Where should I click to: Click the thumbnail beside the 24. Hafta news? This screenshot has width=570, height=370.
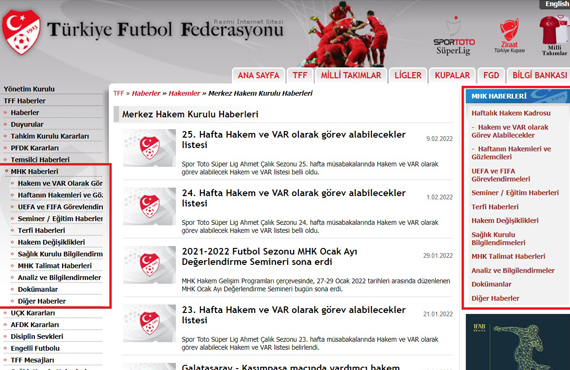coord(149,206)
